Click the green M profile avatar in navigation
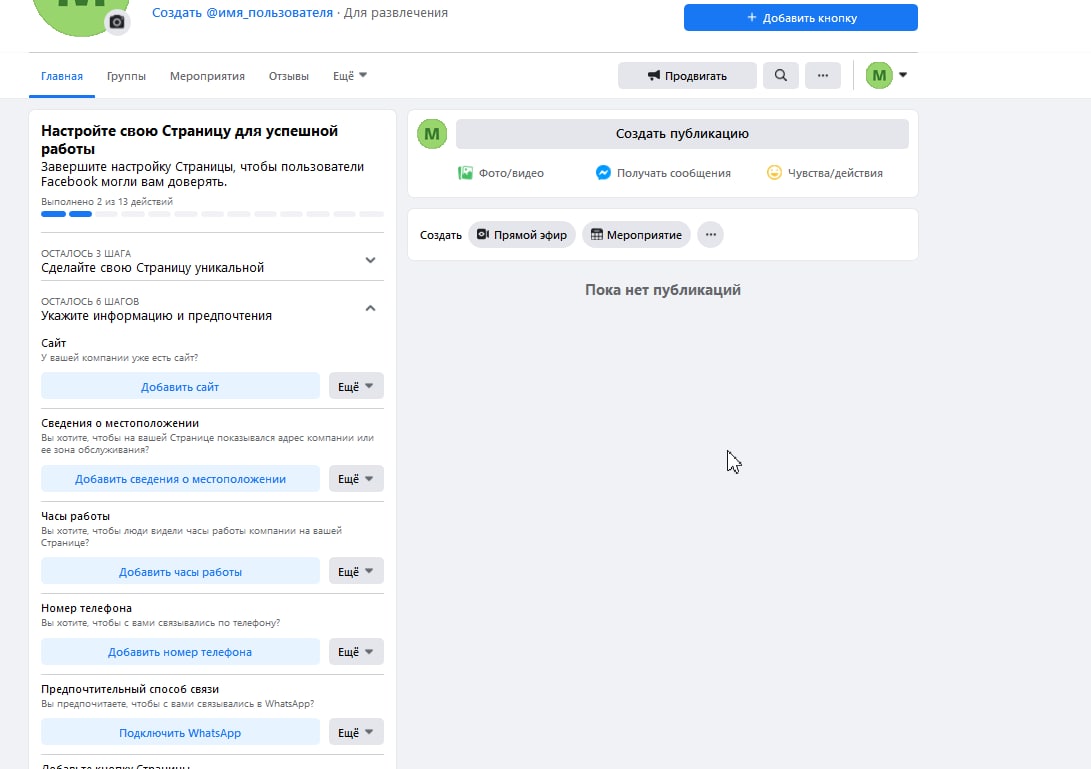The height and width of the screenshot is (769, 1091). pyautogui.click(x=879, y=75)
